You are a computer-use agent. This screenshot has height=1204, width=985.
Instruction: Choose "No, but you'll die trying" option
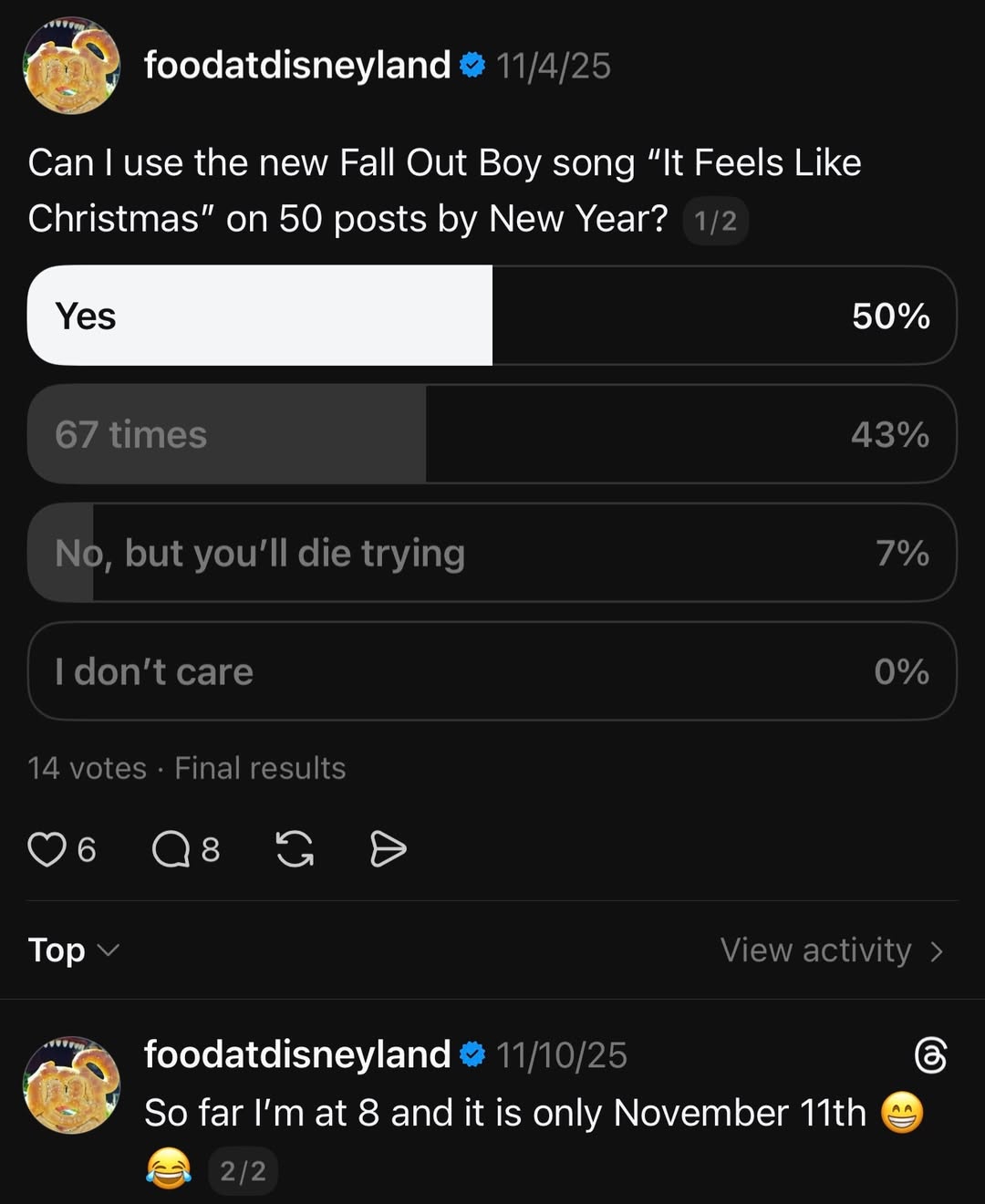tap(492, 553)
